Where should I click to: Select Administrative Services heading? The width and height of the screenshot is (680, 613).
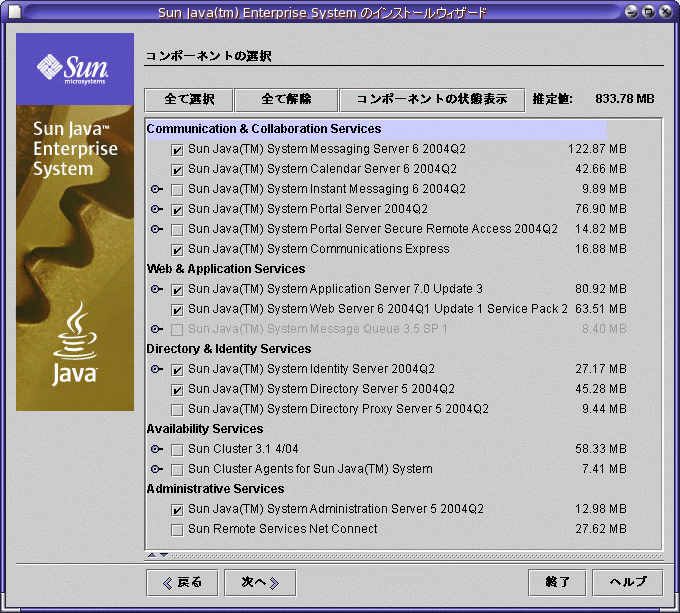pos(215,489)
